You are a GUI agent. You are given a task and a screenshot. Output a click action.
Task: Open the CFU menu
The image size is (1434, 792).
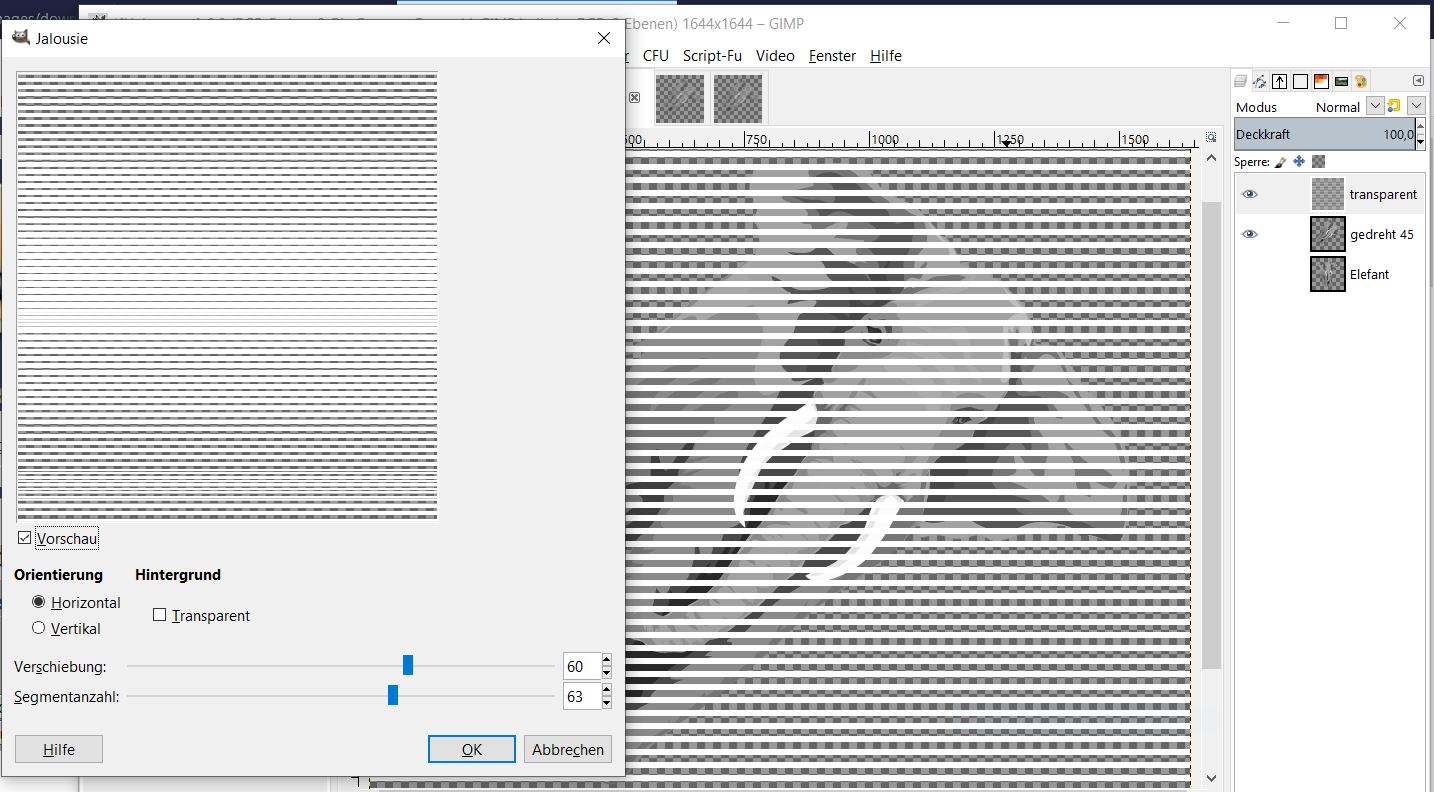[x=656, y=56]
